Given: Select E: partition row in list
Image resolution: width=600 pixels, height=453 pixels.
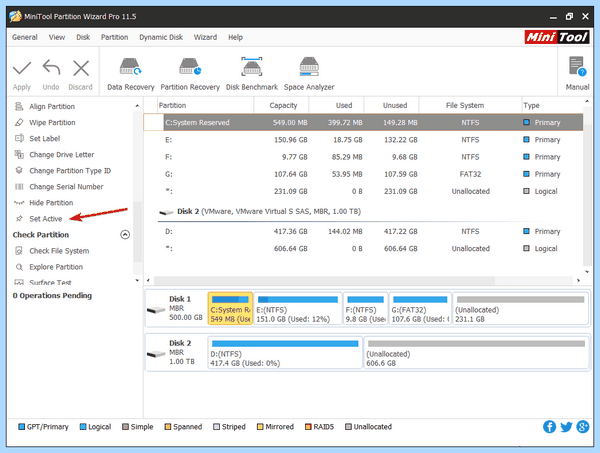Looking at the screenshot, I should tap(363, 140).
